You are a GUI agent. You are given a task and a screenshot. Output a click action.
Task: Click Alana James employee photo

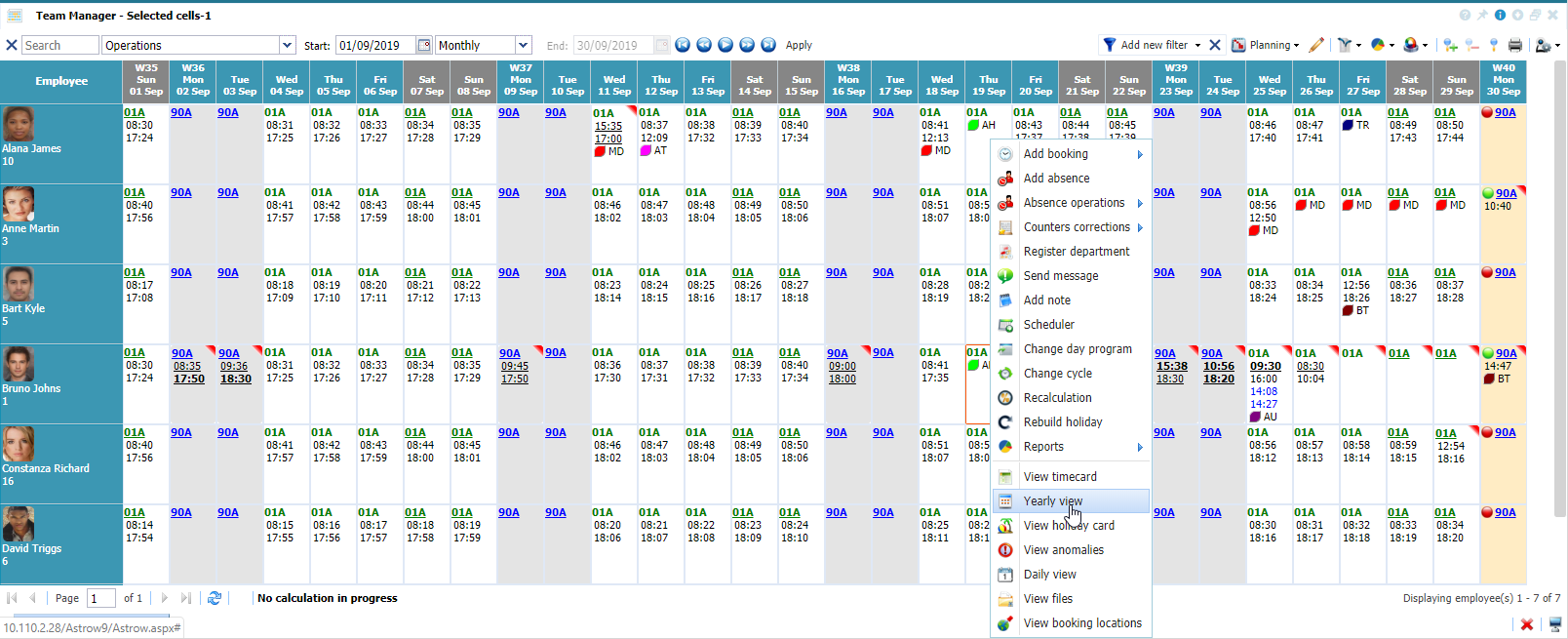coord(19,124)
